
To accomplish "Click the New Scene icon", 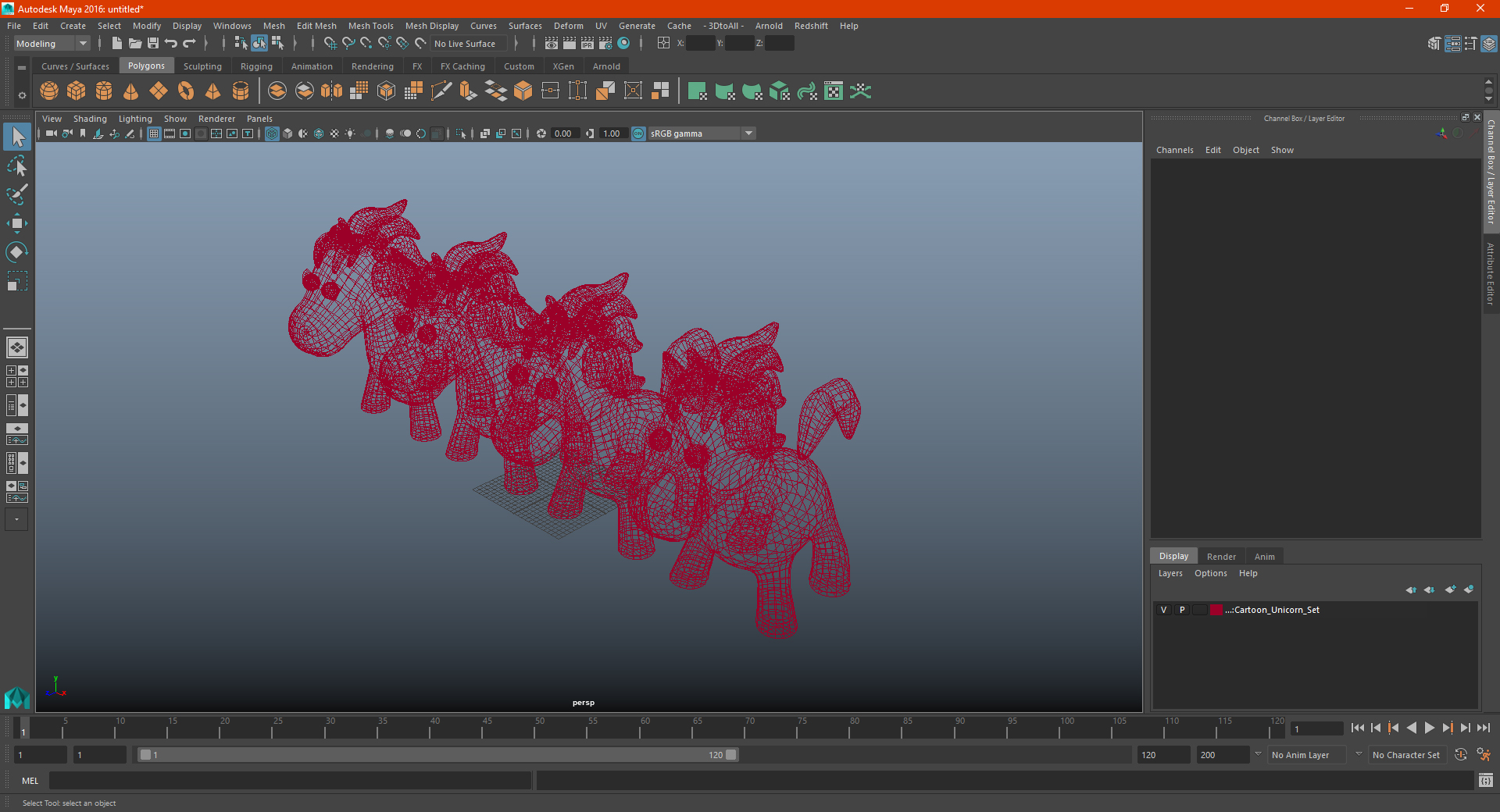I will tap(116, 44).
